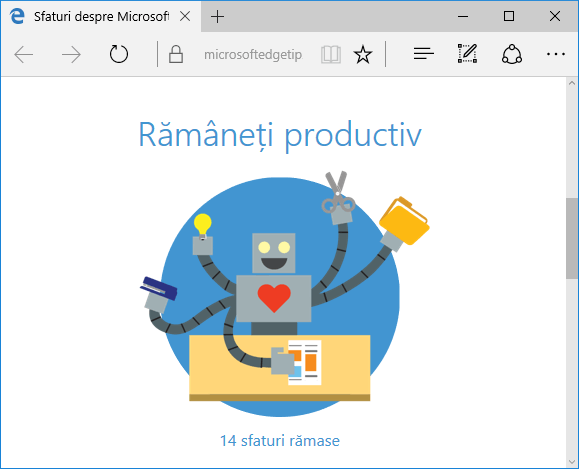Open Reading view book icon

coord(331,55)
